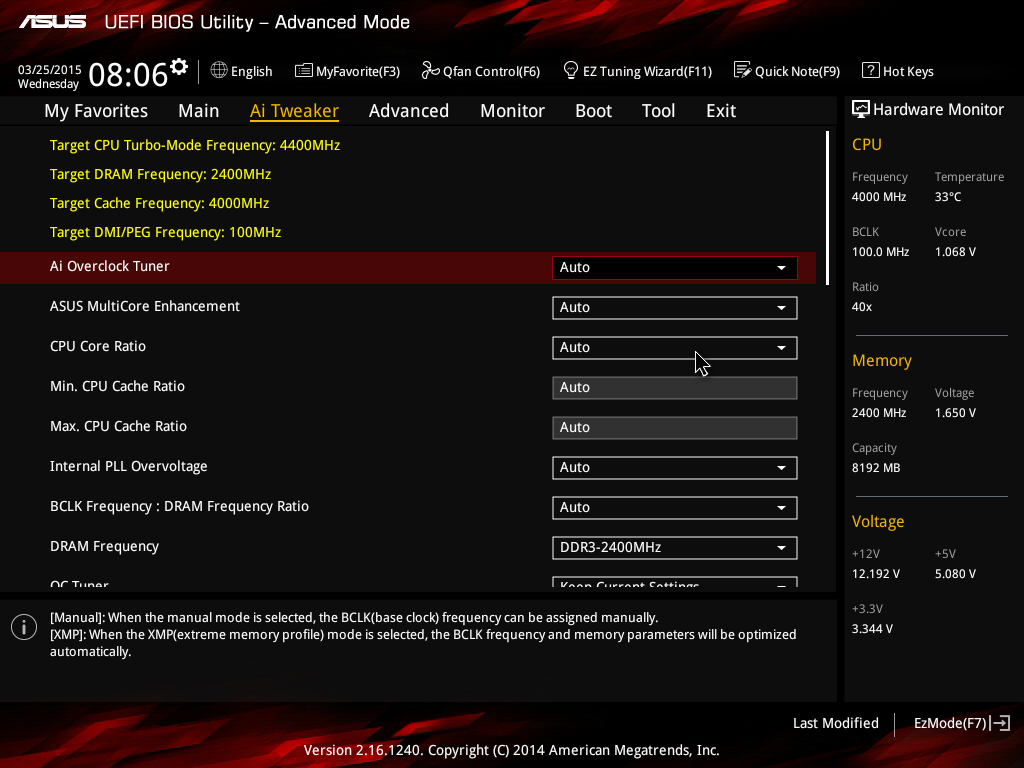The width and height of the screenshot is (1024, 768).
Task: Click Last Modified
Action: pos(836,723)
